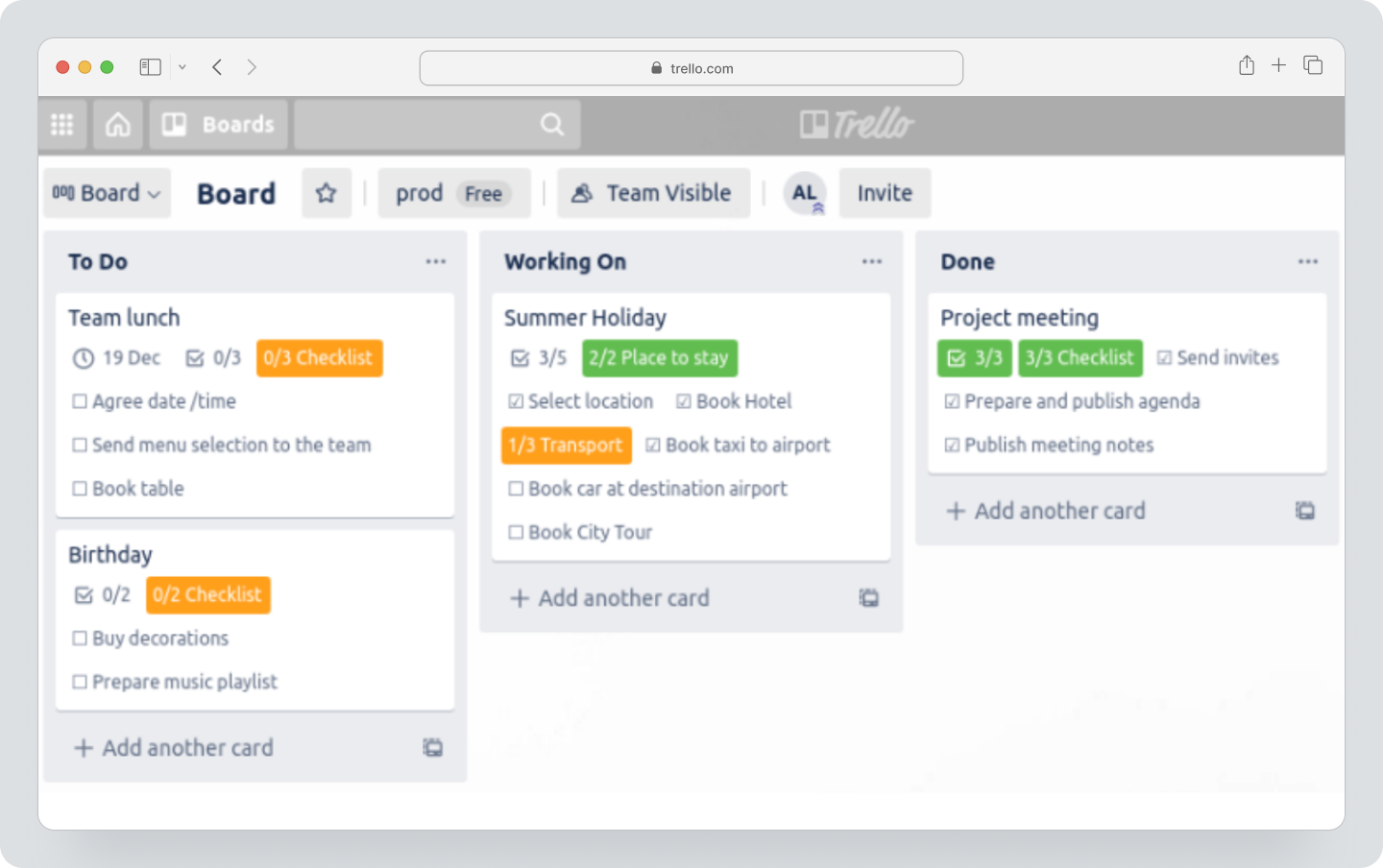Click the Invite button
This screenshot has height=868, width=1383.
click(x=885, y=193)
